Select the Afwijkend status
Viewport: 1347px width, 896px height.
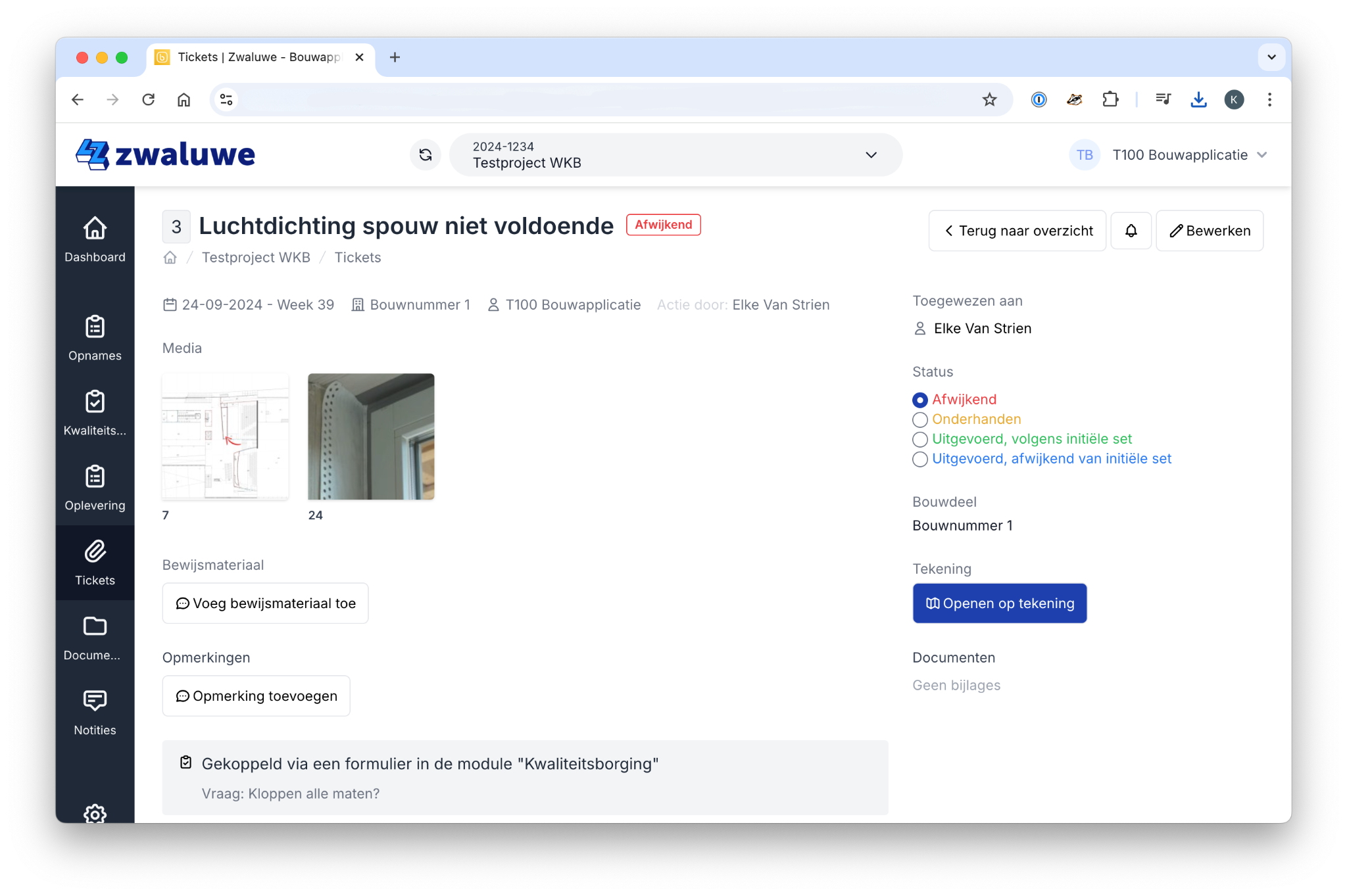pyautogui.click(x=954, y=400)
